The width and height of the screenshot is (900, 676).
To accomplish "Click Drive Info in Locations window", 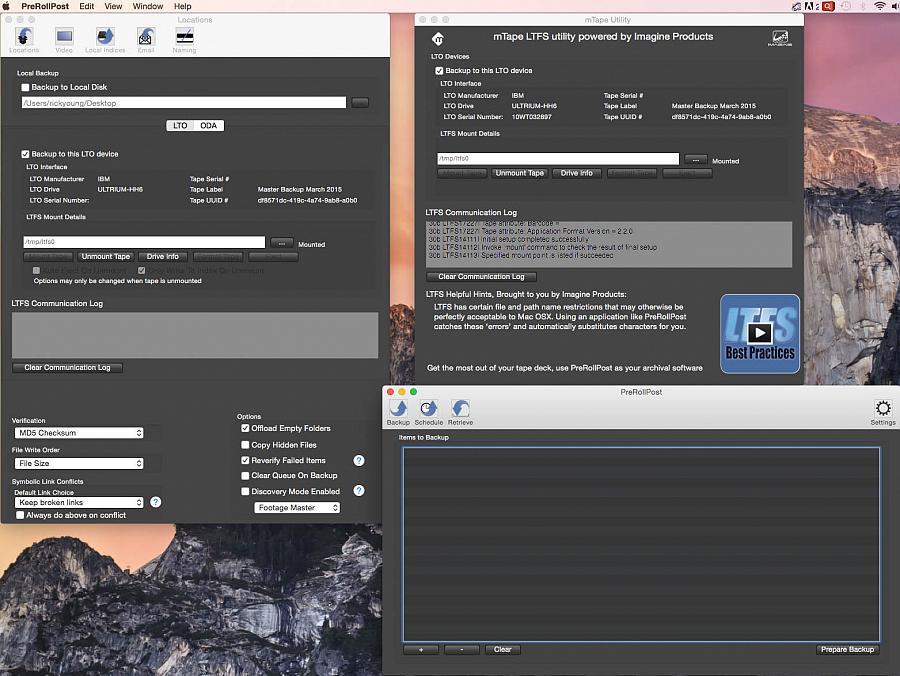I will click(162, 257).
